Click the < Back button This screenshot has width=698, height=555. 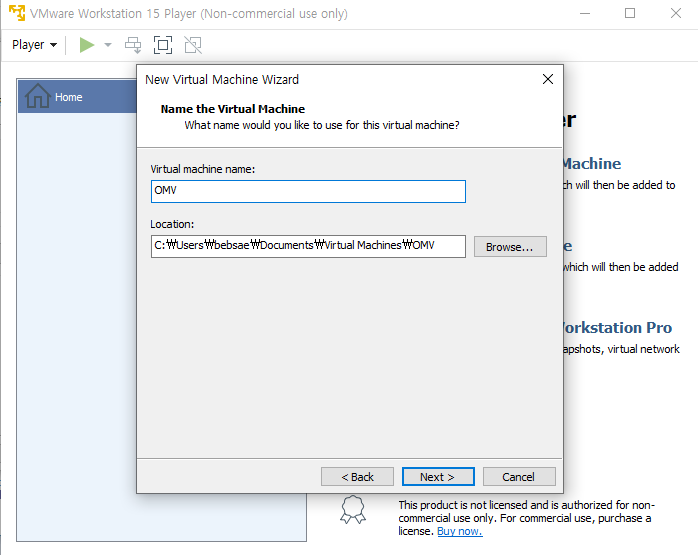click(x=357, y=477)
